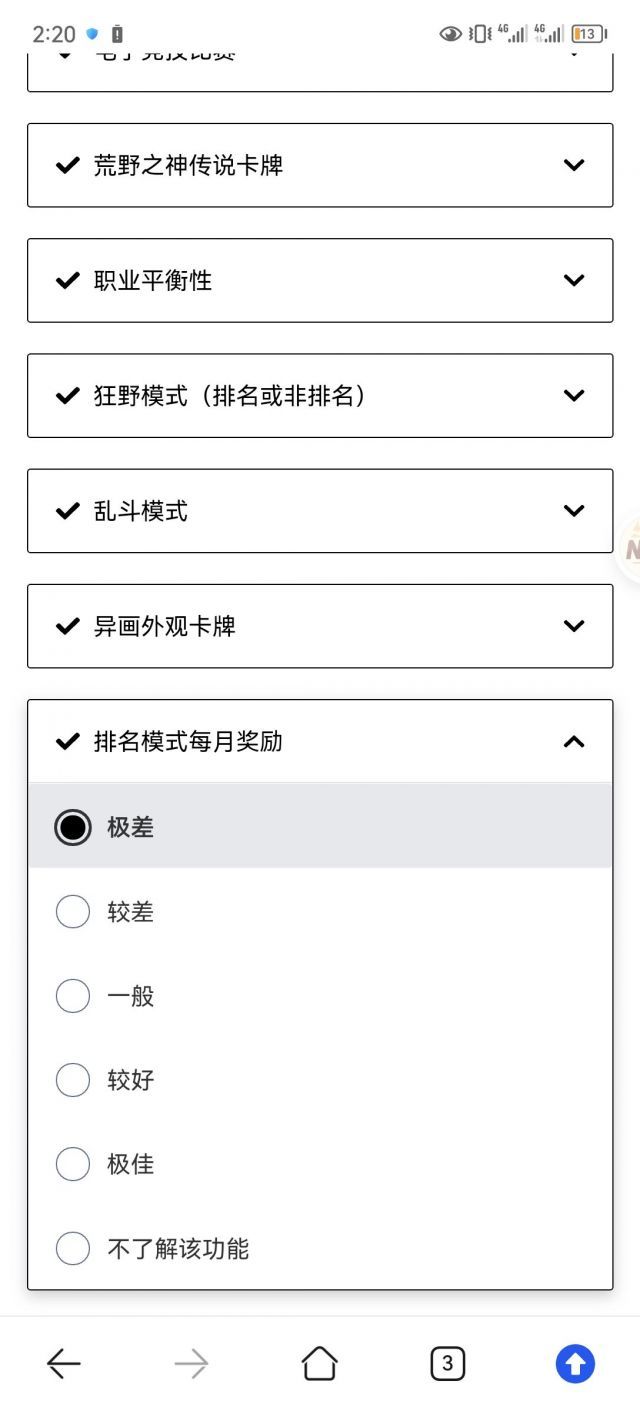Screen dimensions: 640x1411
Task: Choose the 极佳 rating
Action: point(320,1164)
